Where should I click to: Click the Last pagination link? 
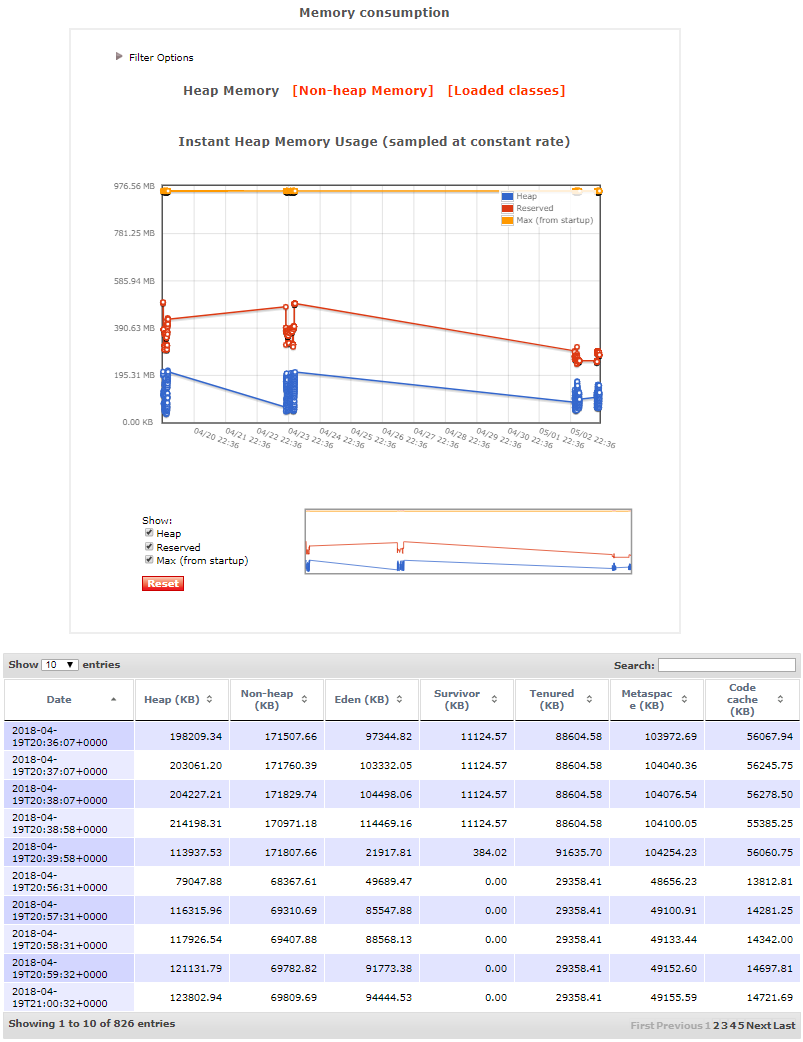tap(784, 1025)
